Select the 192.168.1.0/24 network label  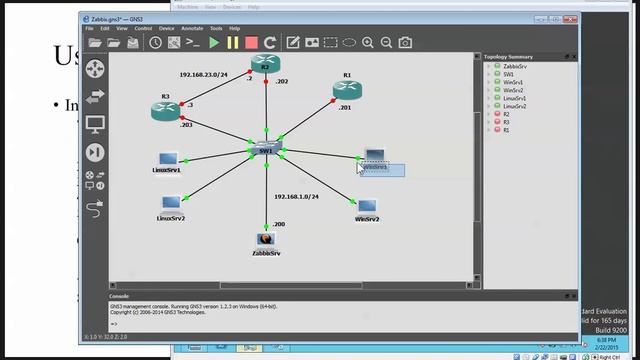296,197
